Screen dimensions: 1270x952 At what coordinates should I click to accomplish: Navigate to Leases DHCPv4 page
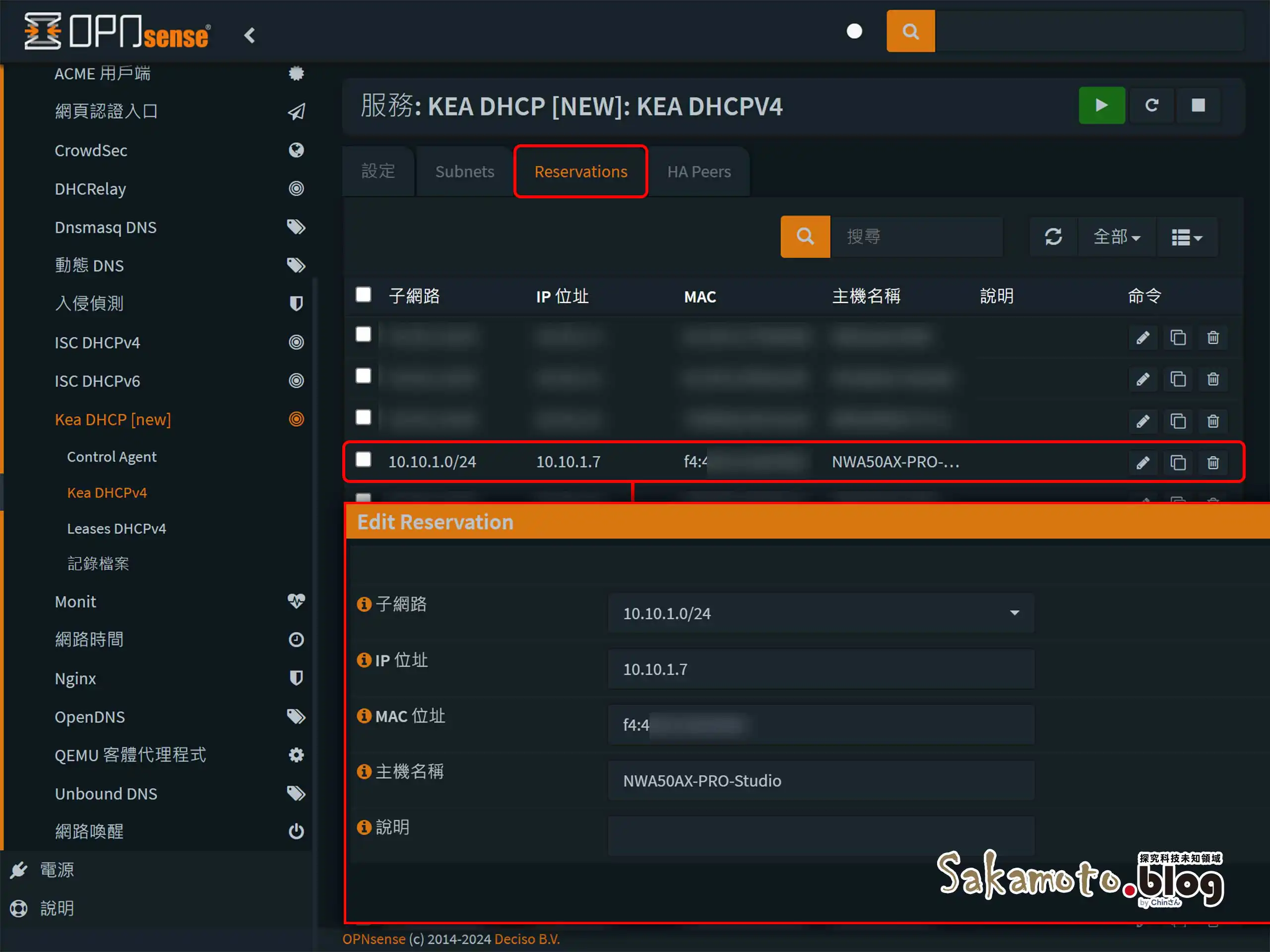(x=117, y=529)
